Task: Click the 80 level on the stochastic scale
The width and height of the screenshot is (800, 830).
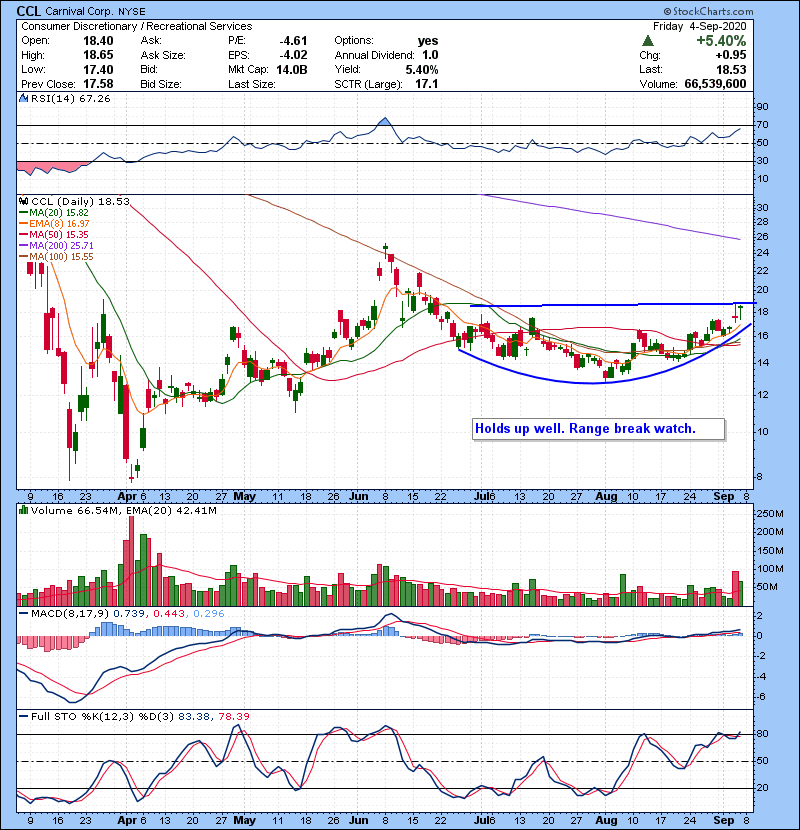Action: [762, 734]
